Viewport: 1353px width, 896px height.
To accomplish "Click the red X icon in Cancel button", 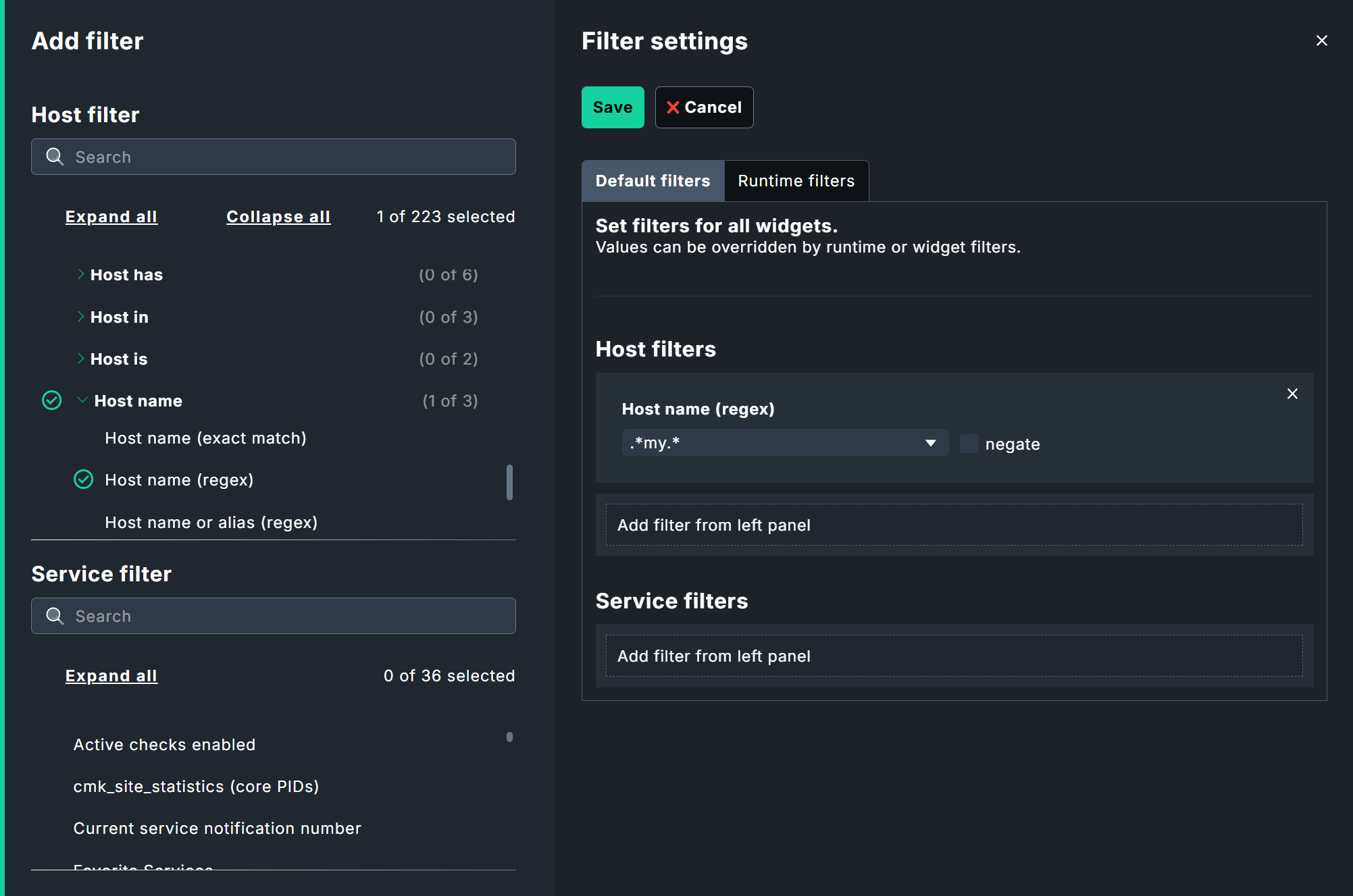I will click(x=673, y=107).
